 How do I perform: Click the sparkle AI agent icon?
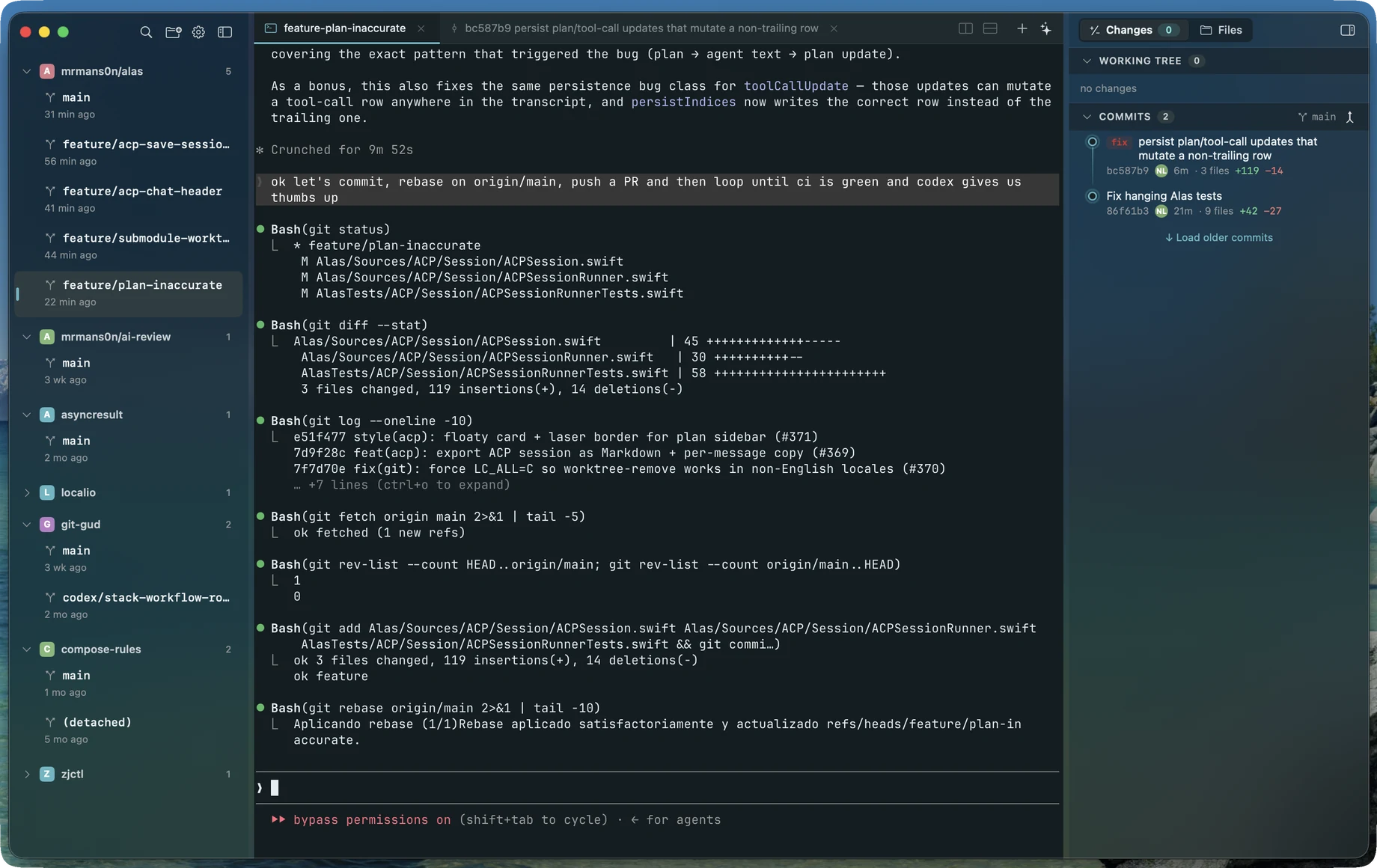1045,28
